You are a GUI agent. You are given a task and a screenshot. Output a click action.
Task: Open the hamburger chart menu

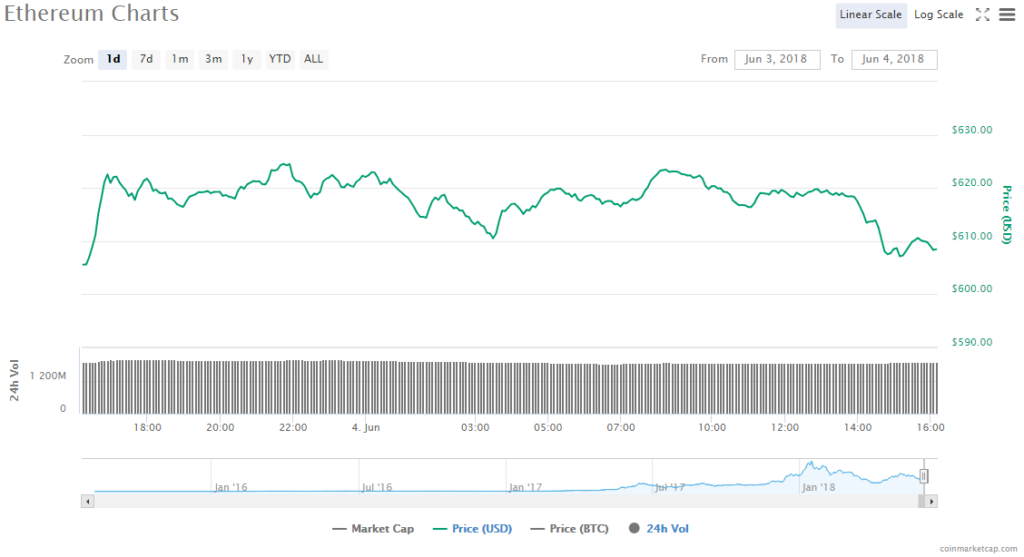(1006, 14)
